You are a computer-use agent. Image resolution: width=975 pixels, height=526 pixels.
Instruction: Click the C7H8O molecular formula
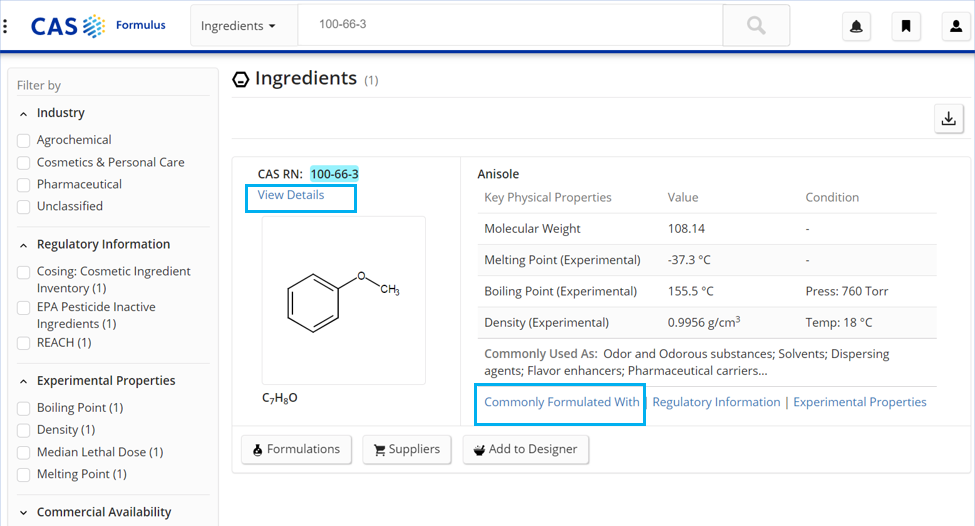point(280,398)
